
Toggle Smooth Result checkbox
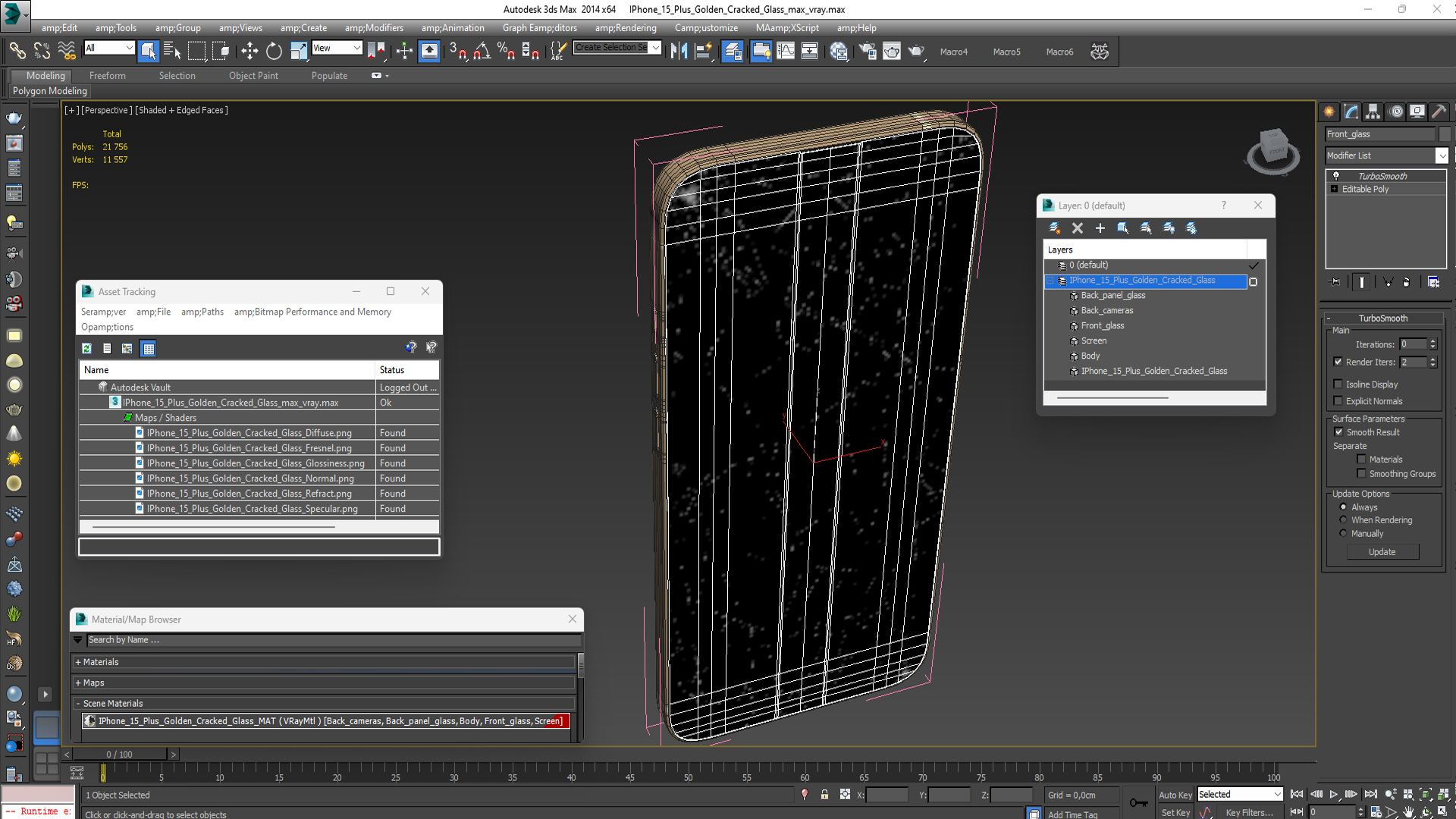tap(1338, 432)
